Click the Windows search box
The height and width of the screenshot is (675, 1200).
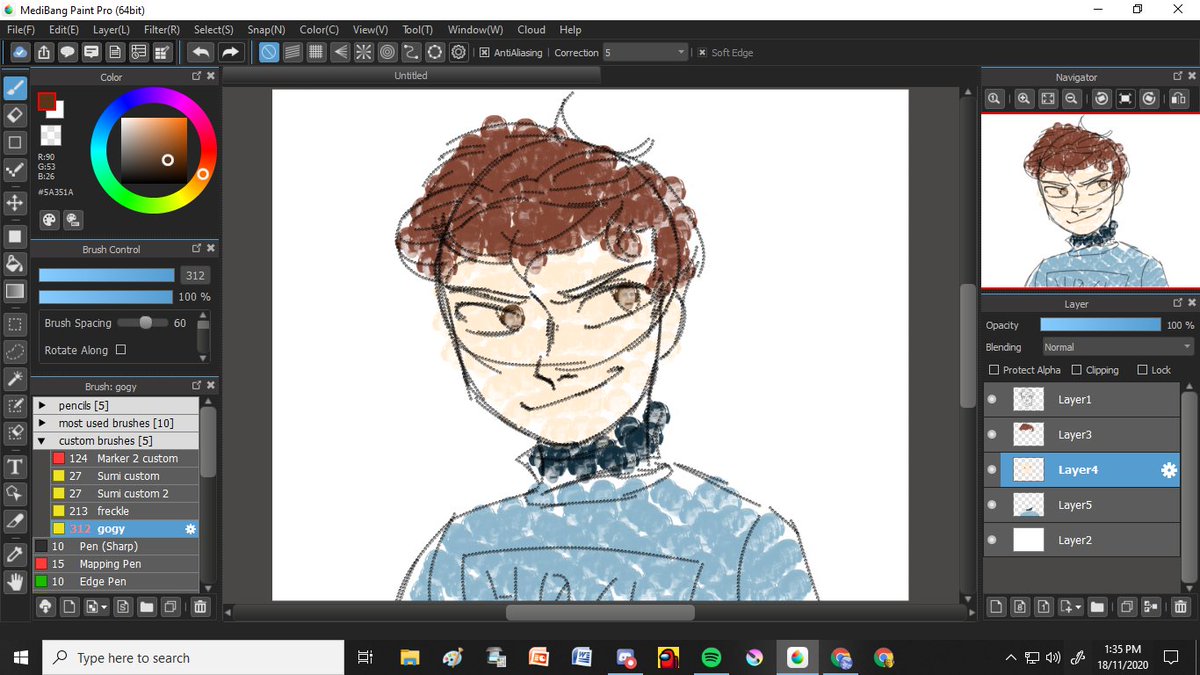pos(194,658)
